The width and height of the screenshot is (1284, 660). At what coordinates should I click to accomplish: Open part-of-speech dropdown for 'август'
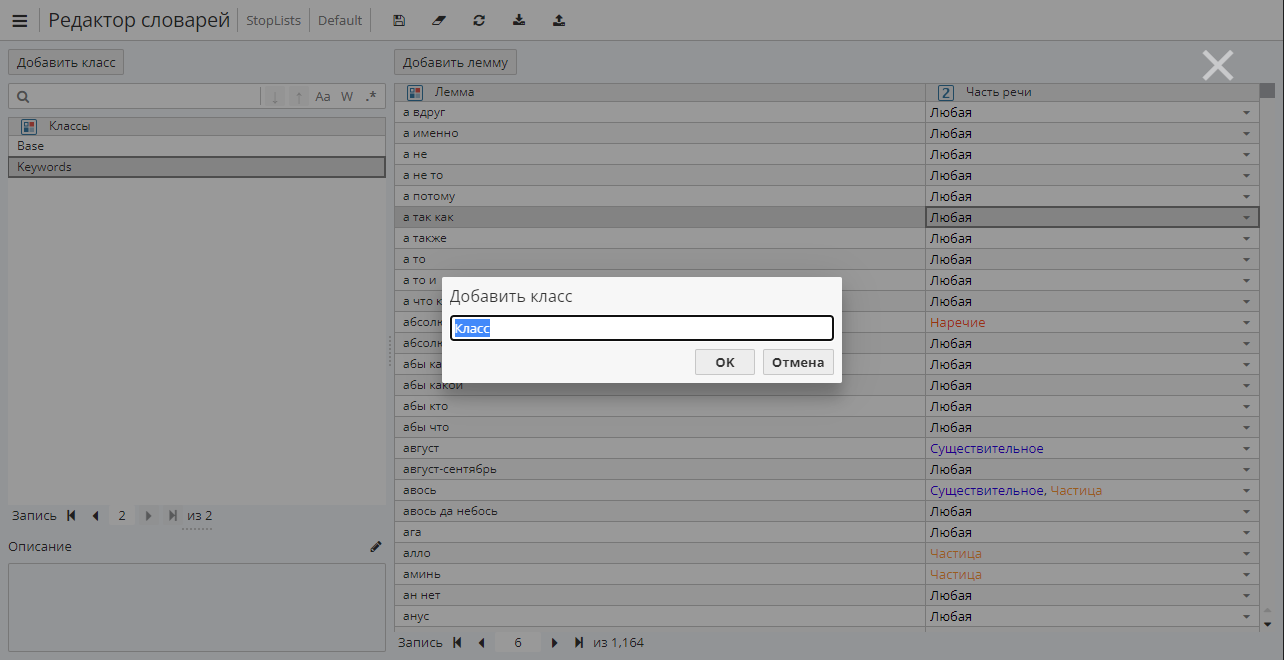click(1246, 449)
